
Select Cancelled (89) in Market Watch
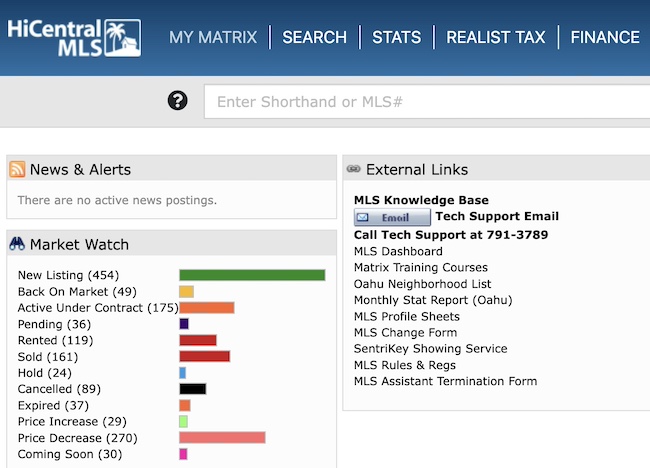pyautogui.click(x=59, y=389)
